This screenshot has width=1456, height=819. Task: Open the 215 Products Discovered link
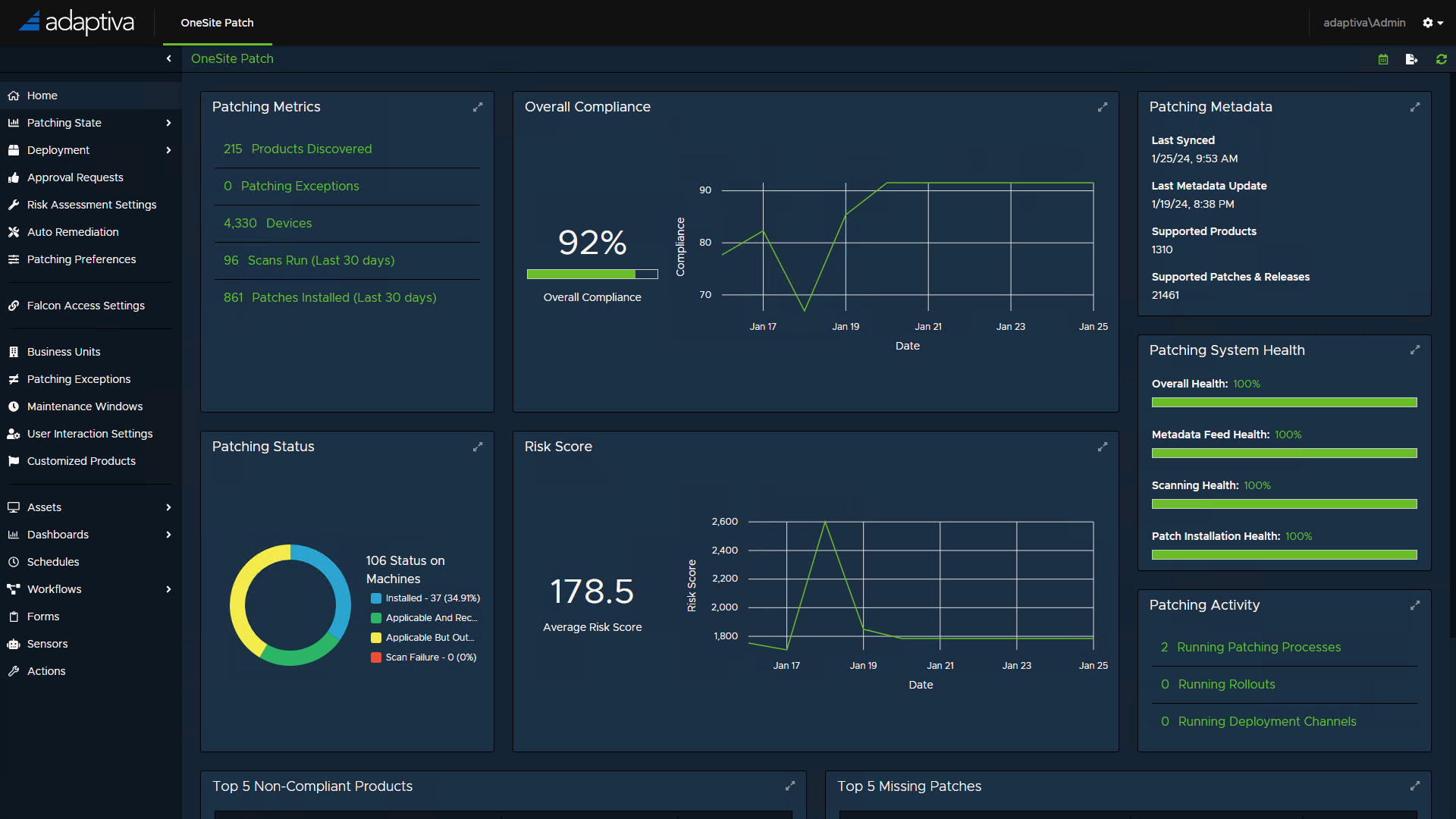point(297,149)
